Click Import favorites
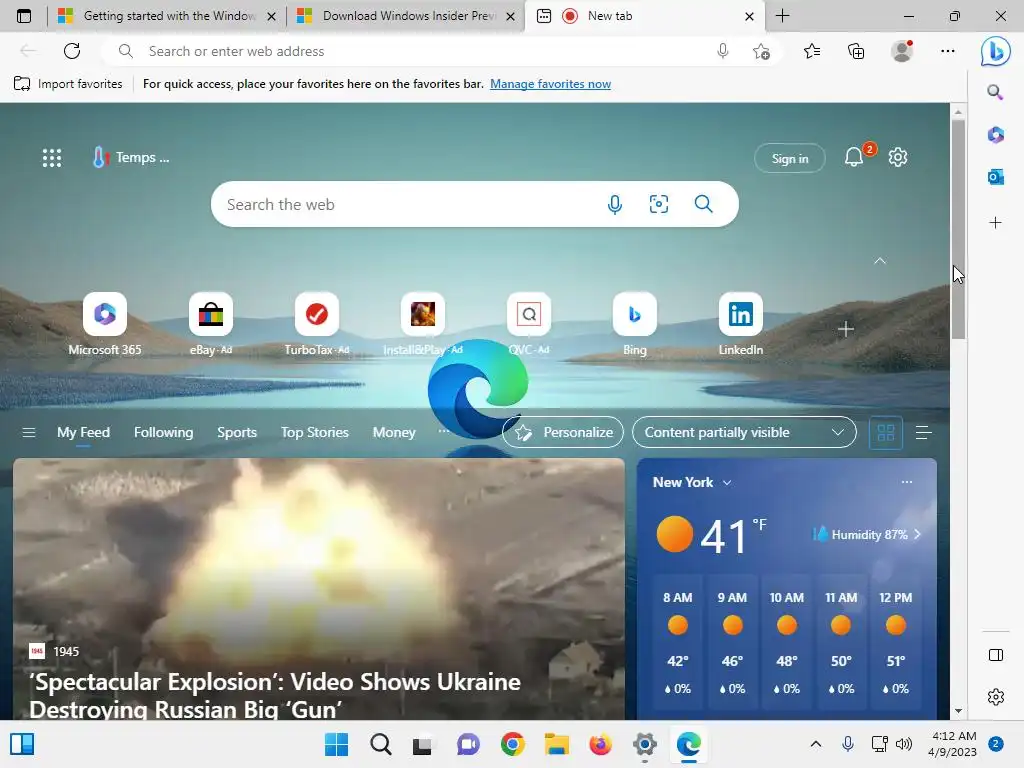The height and width of the screenshot is (768, 1024). [68, 84]
